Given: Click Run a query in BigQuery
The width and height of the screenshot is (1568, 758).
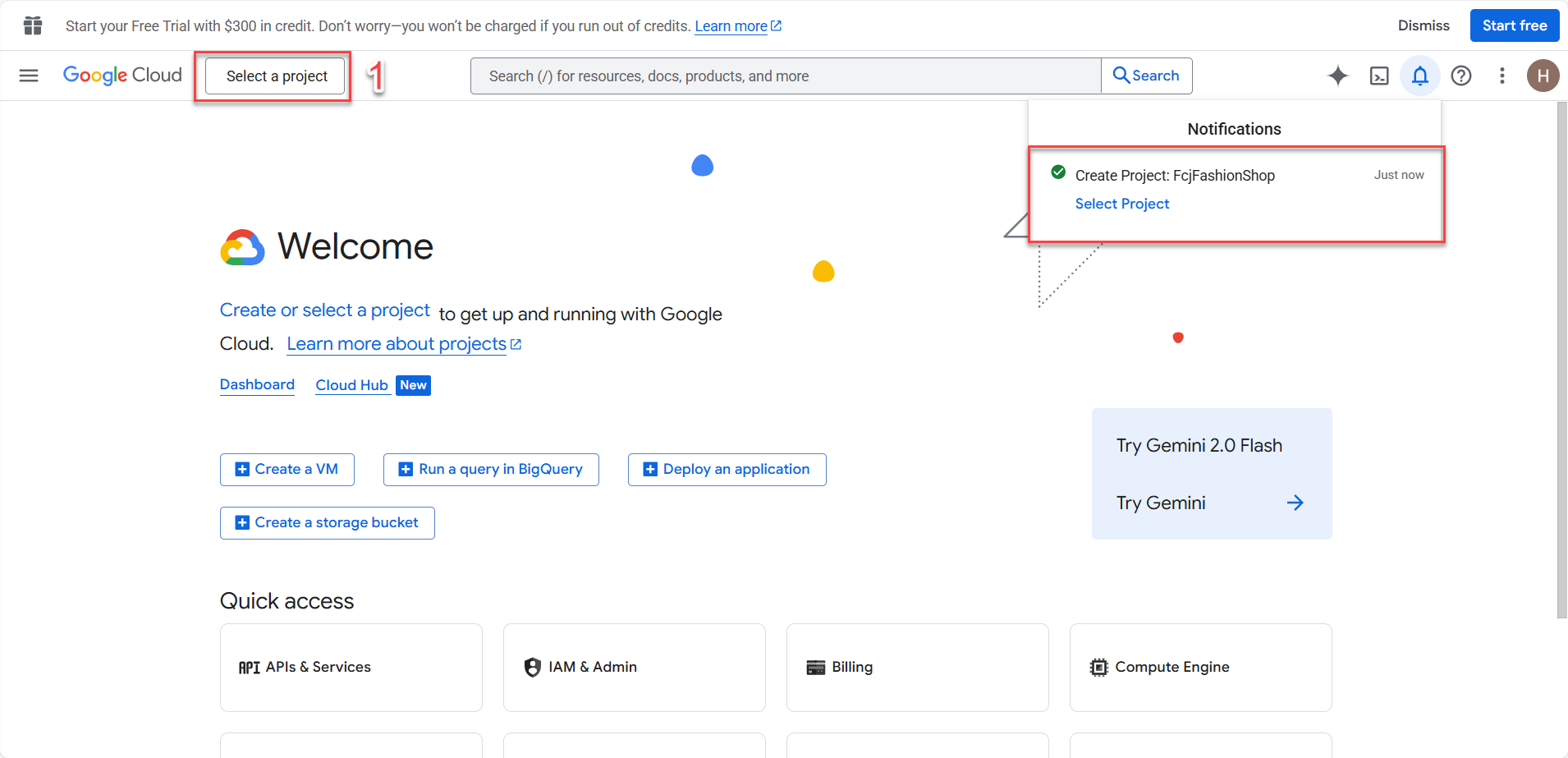Looking at the screenshot, I should [491, 469].
